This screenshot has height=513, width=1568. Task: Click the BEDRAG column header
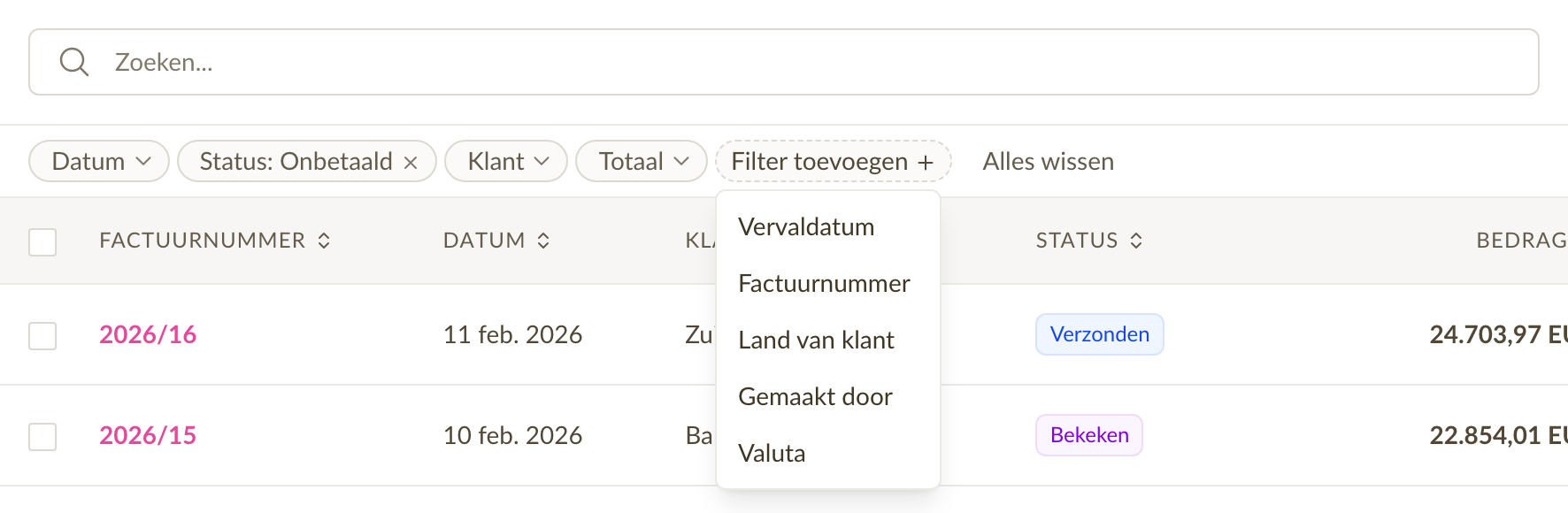[1522, 241]
